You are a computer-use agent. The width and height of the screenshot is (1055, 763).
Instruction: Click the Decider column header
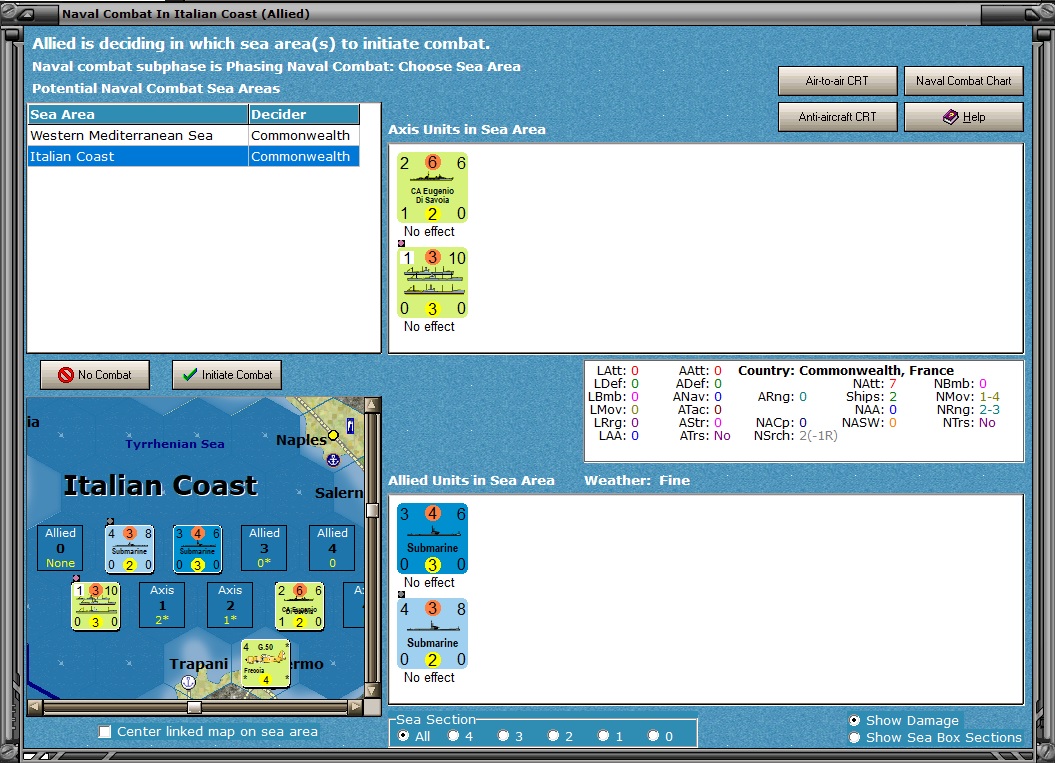tap(304, 114)
